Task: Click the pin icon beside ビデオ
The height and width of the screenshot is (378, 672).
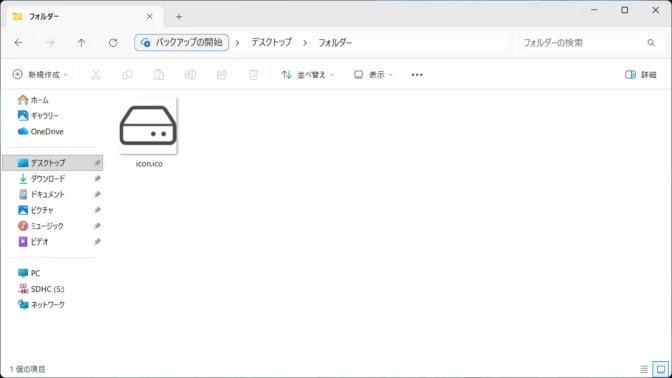Action: pos(97,242)
